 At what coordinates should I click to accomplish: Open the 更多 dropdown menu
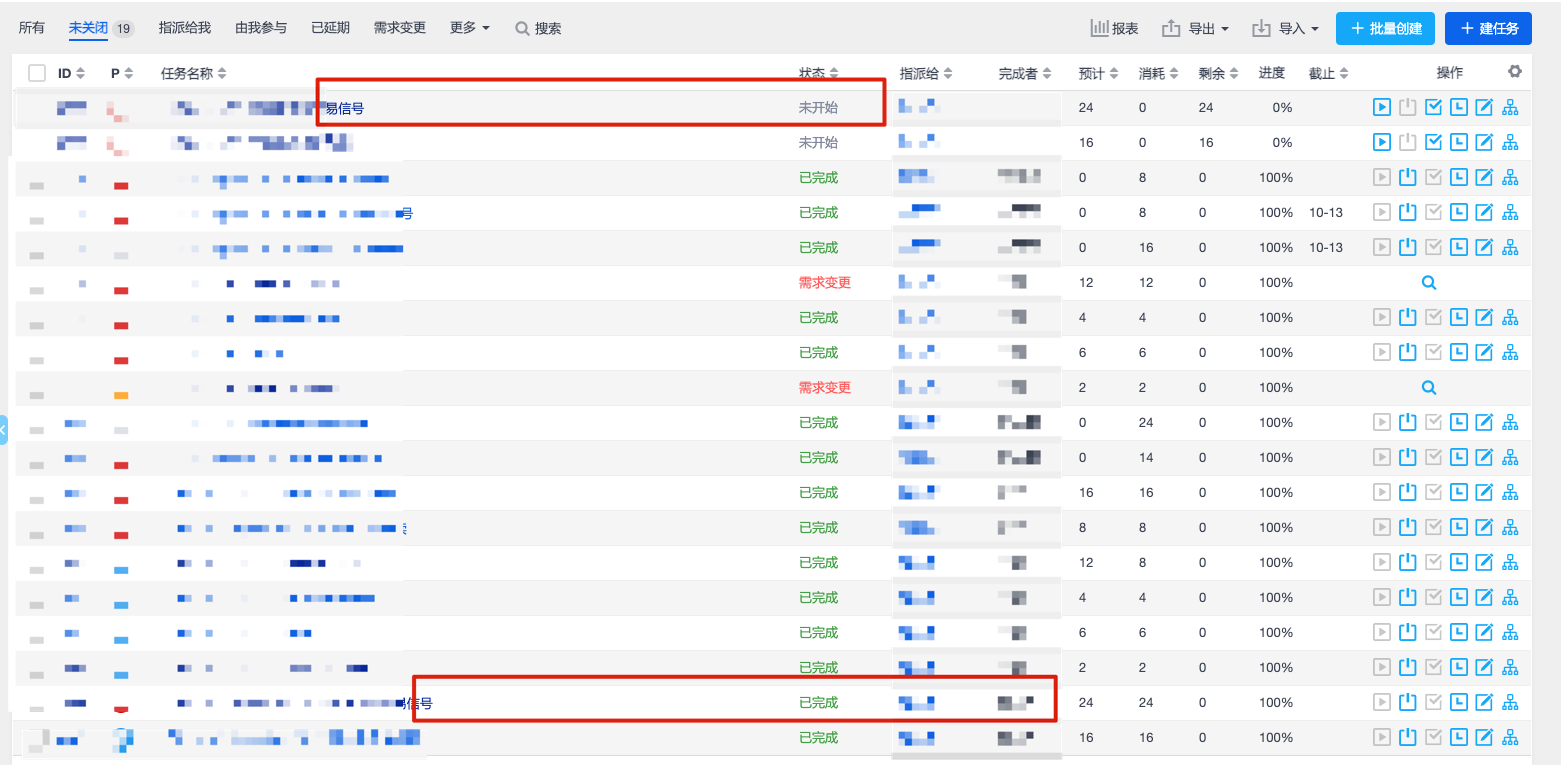click(x=470, y=28)
